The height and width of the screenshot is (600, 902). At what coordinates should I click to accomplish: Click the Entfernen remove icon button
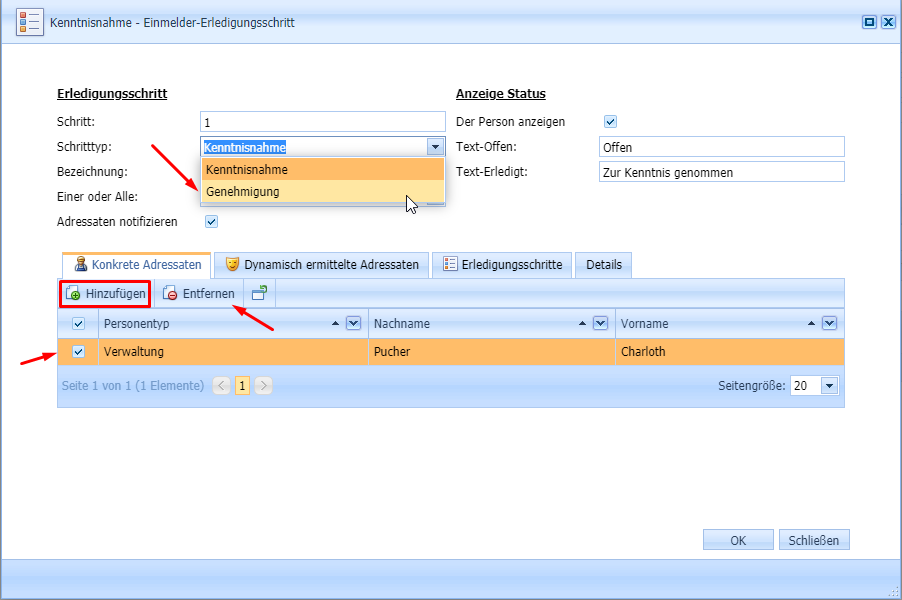[x=200, y=294]
